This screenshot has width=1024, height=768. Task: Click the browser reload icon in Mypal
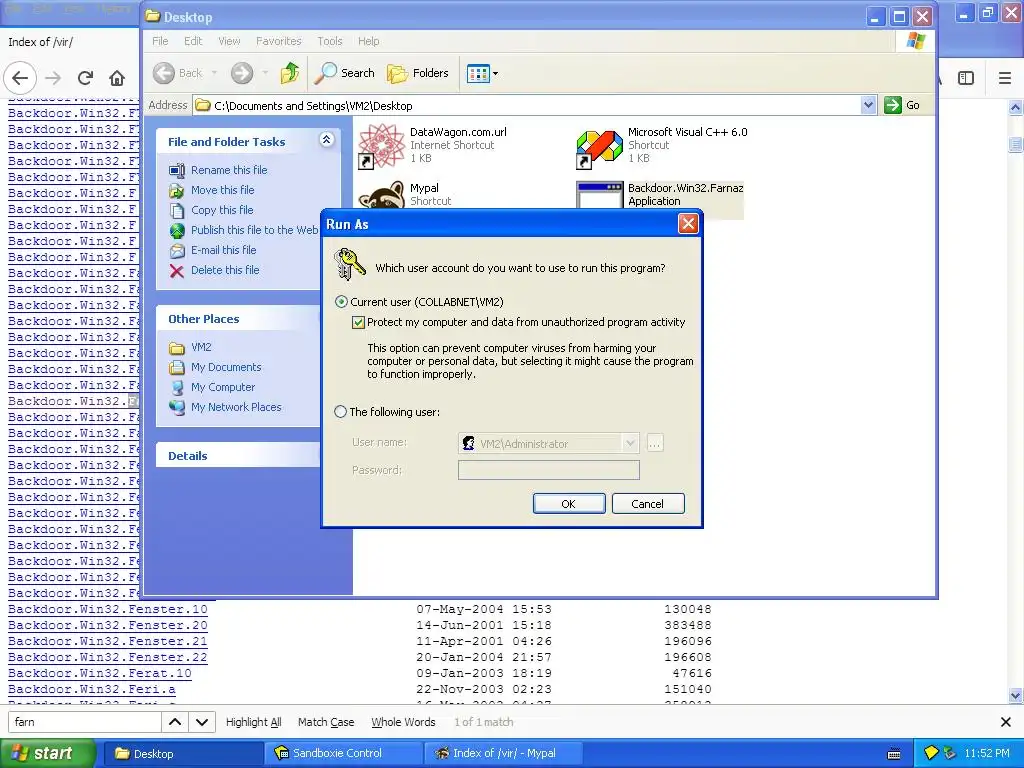(85, 78)
